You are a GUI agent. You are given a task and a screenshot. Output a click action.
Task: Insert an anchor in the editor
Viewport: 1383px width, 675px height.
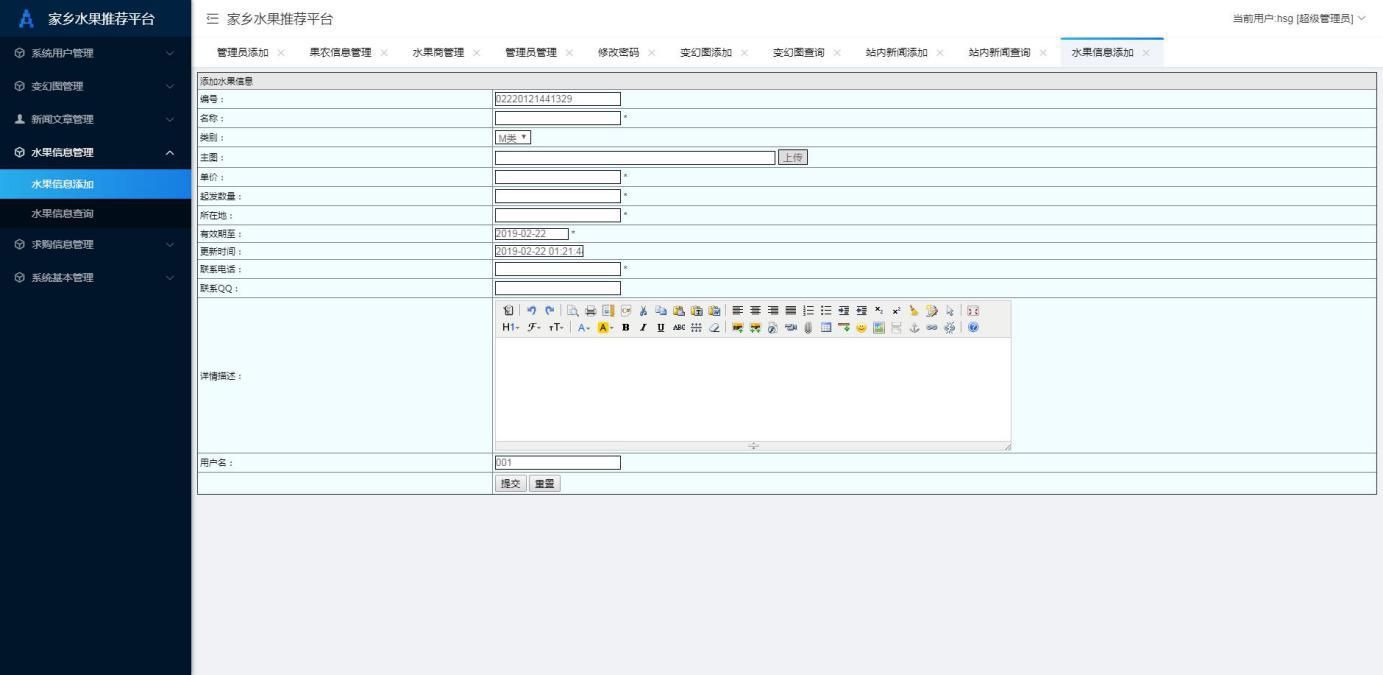pyautogui.click(x=913, y=327)
